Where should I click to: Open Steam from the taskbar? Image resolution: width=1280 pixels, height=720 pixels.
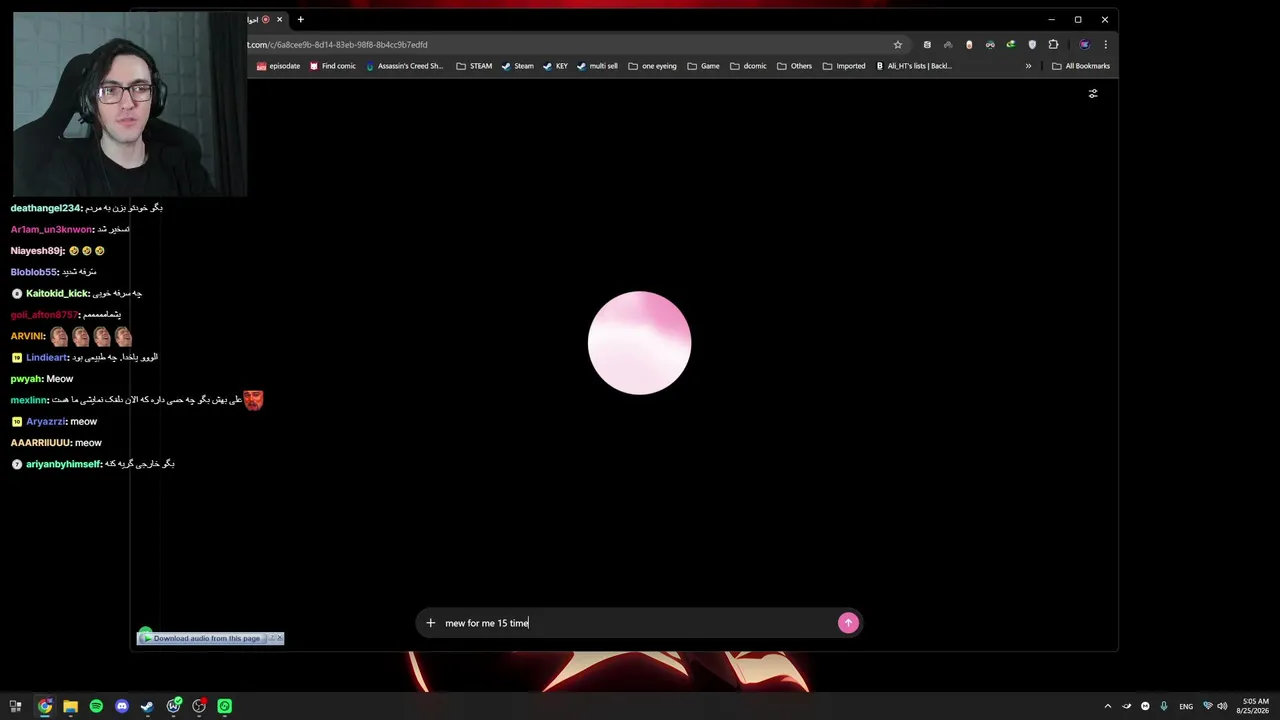[x=148, y=706]
